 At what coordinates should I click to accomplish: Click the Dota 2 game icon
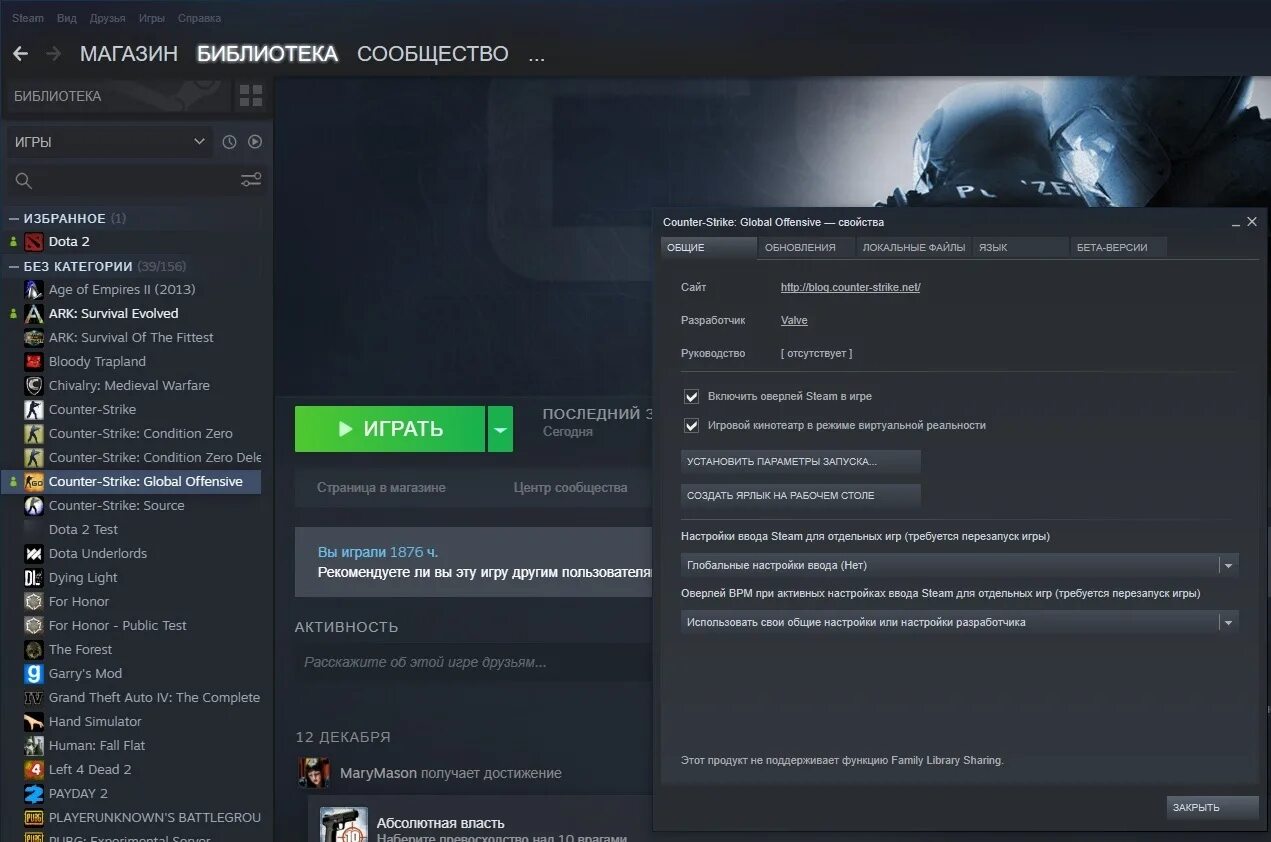point(34,241)
